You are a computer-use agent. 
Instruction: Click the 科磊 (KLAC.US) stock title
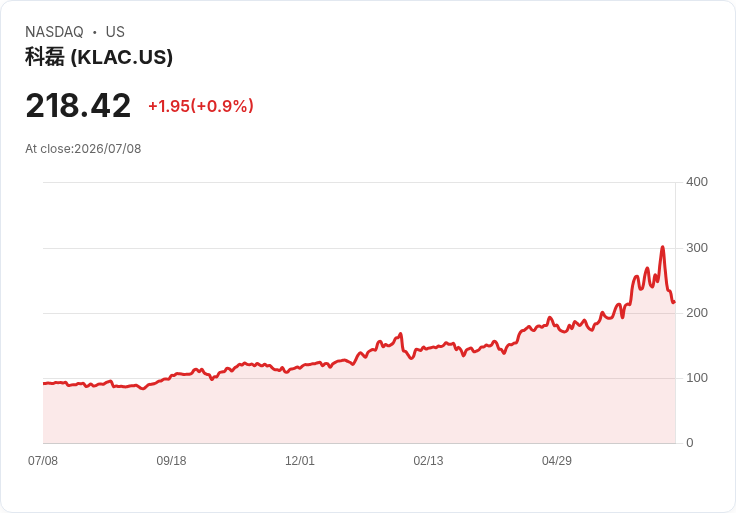point(99,57)
